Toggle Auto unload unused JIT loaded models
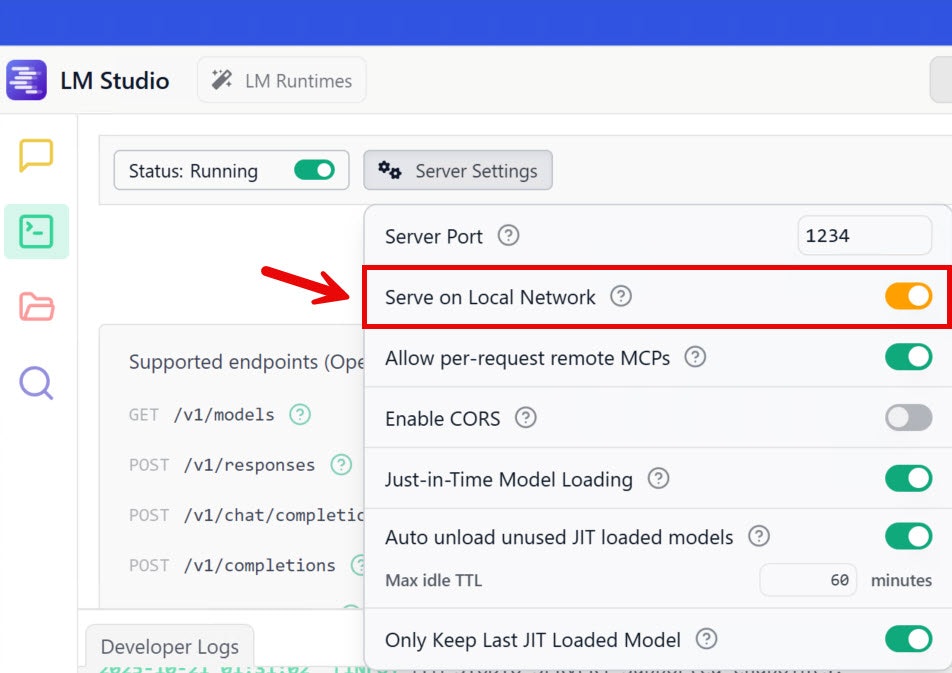 908,536
